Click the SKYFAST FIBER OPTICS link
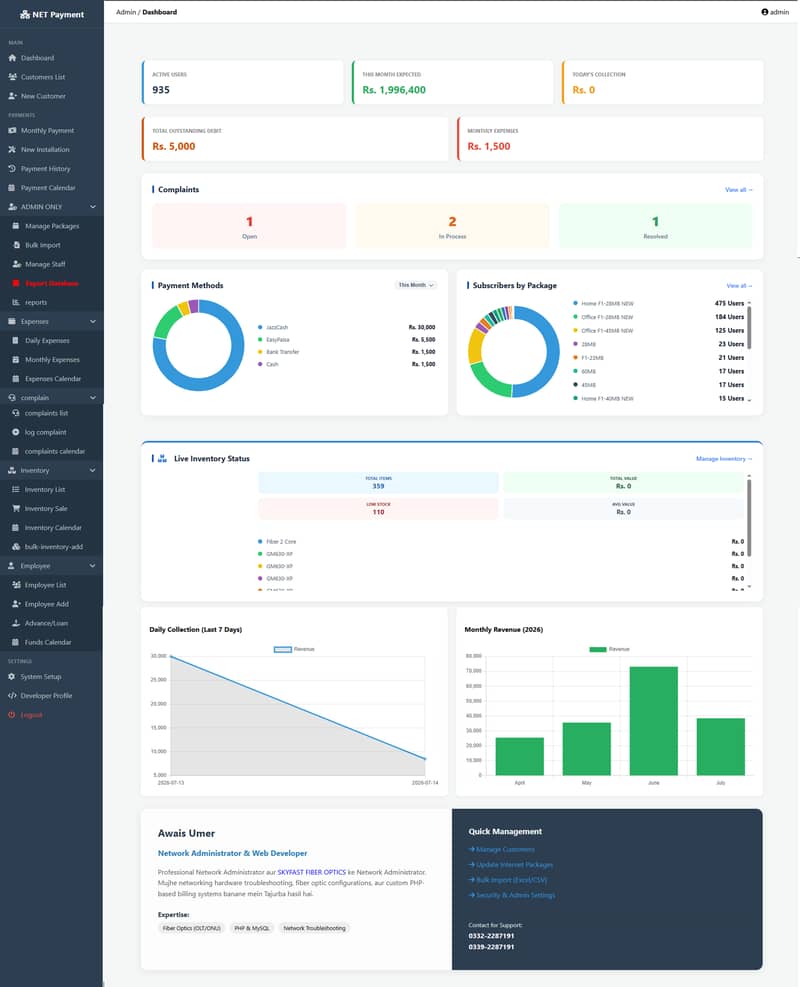This screenshot has height=987, width=800. (312, 872)
